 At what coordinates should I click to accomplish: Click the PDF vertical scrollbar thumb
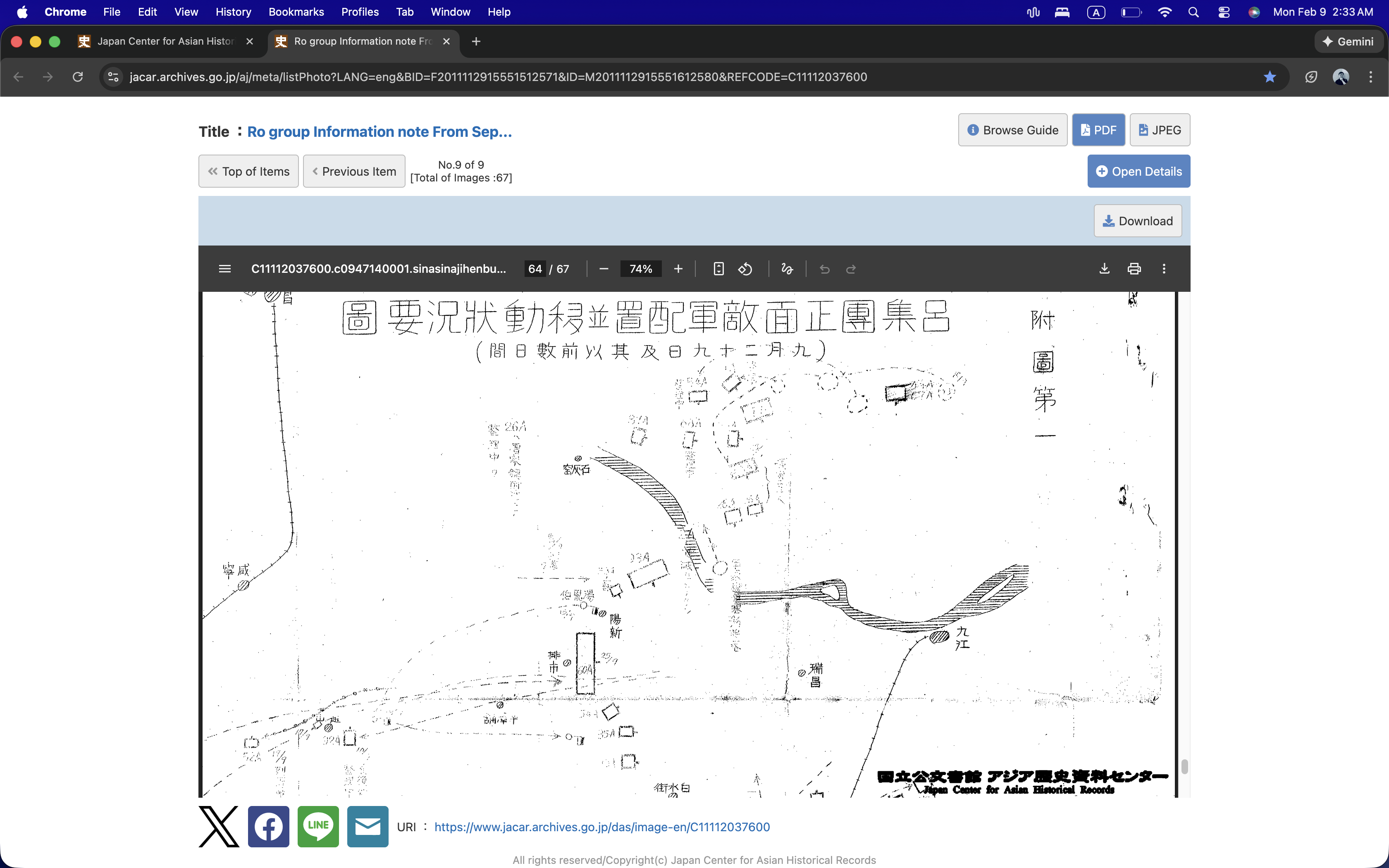pyautogui.click(x=1184, y=766)
